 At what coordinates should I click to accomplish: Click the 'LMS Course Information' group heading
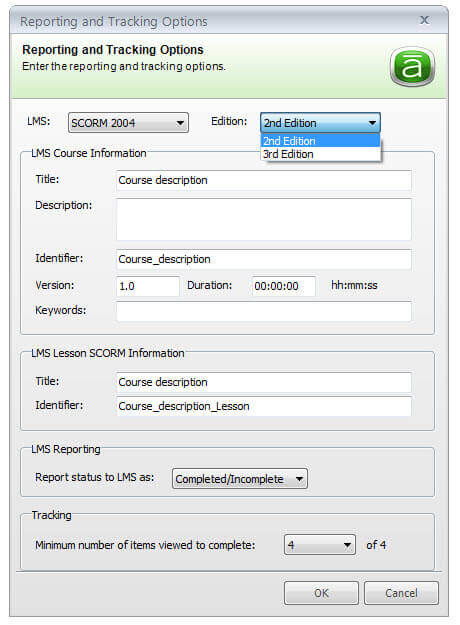coord(88,153)
